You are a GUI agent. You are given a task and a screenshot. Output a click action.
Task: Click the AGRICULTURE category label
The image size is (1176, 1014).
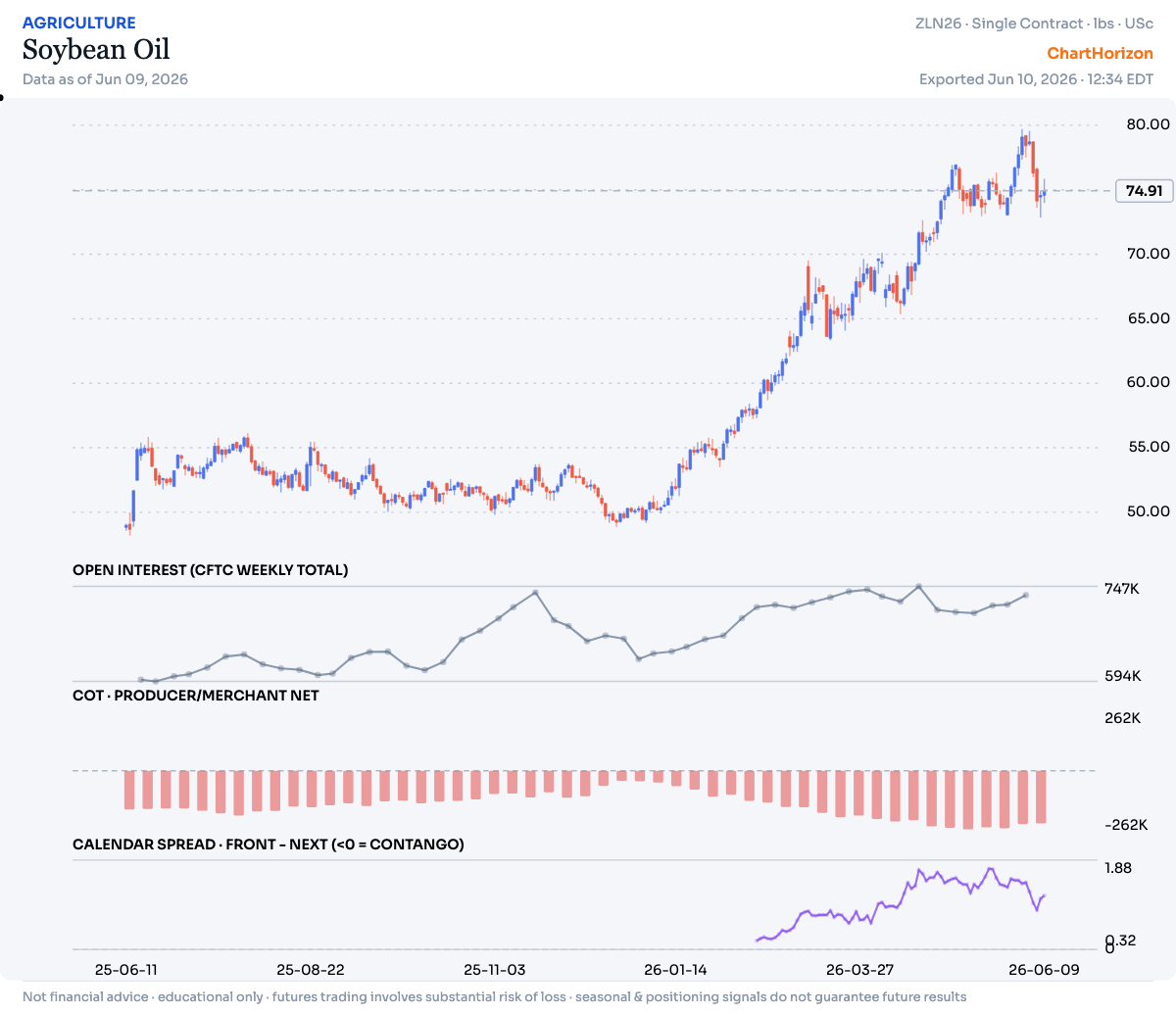coord(79,23)
